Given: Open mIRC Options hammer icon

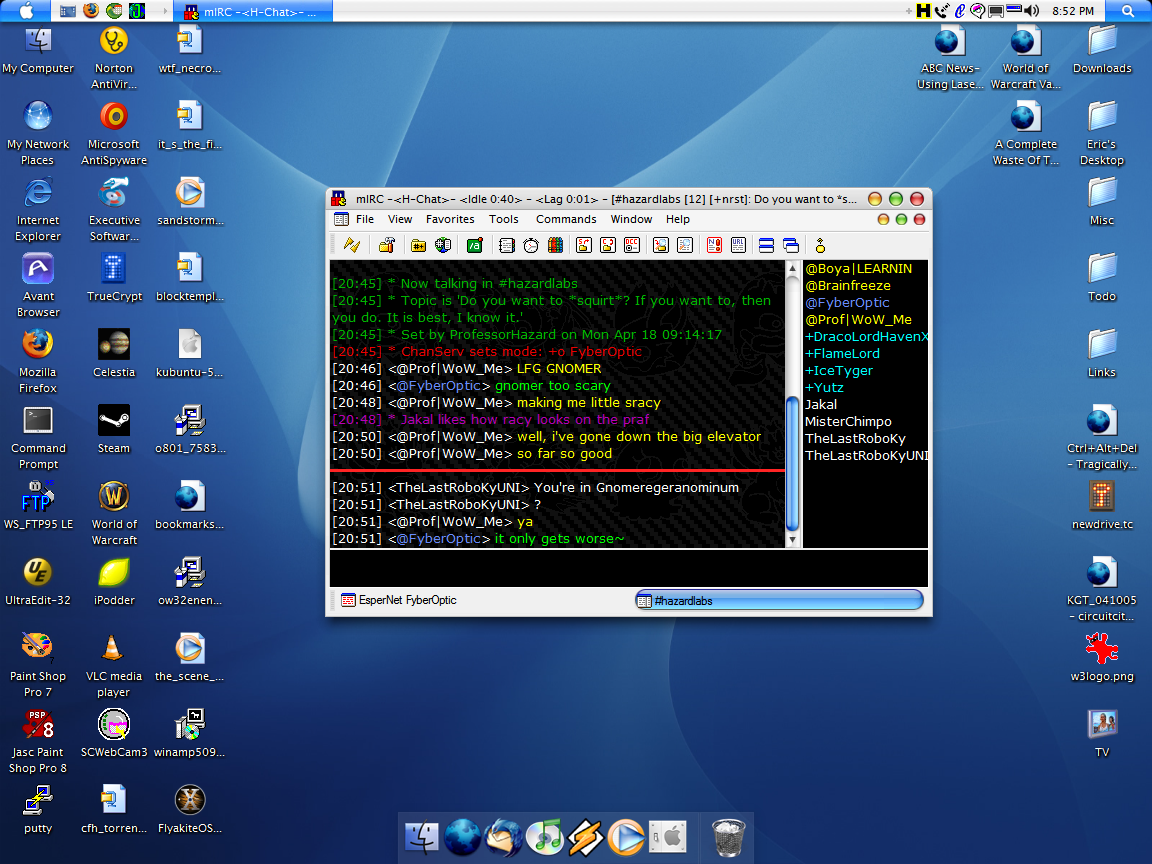Looking at the screenshot, I should tap(386, 245).
